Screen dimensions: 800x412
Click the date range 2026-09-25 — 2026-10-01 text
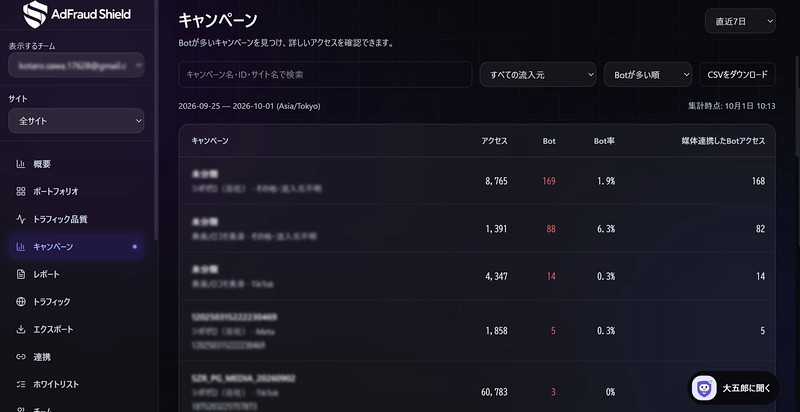(249, 106)
